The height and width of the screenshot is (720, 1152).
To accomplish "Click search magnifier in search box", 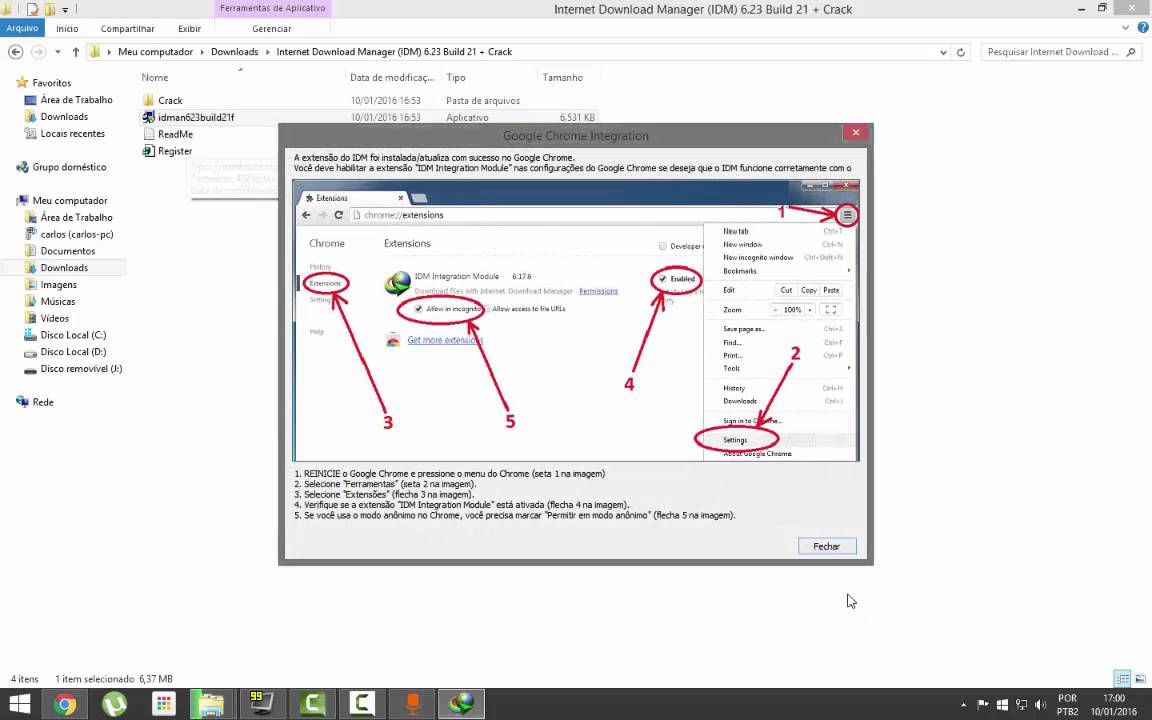I will (1131, 52).
